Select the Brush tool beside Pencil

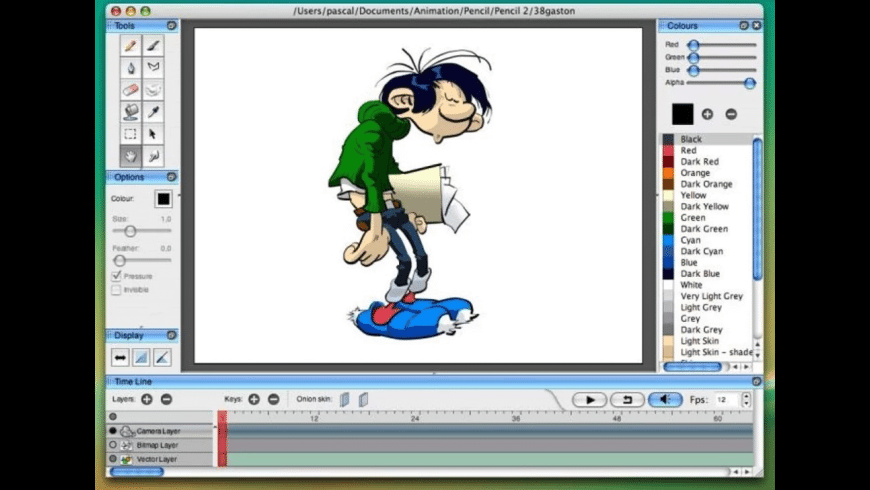click(154, 46)
